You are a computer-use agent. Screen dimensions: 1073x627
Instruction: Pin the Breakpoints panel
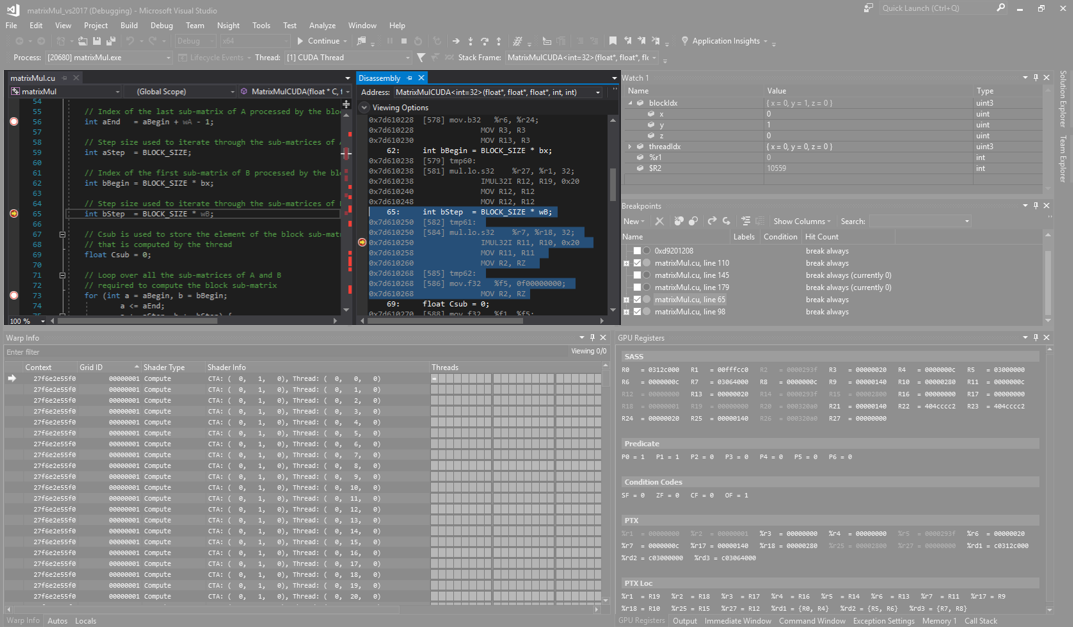point(1035,205)
